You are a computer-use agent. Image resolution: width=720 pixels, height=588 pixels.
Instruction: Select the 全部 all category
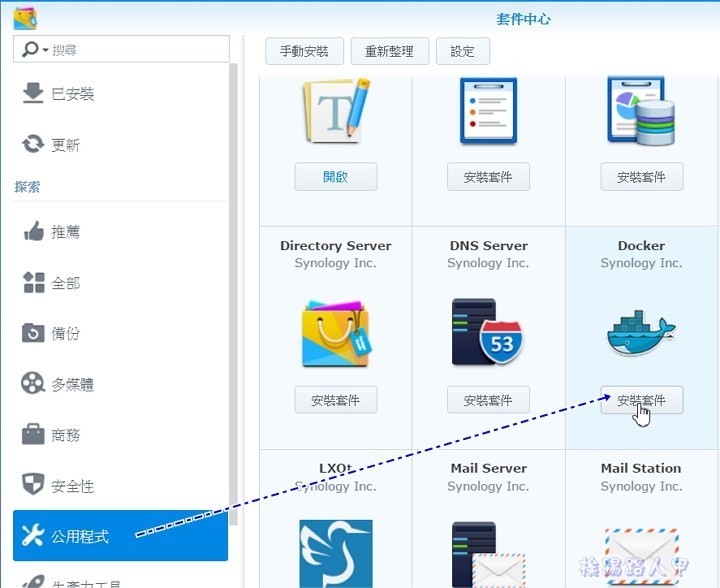pos(121,283)
